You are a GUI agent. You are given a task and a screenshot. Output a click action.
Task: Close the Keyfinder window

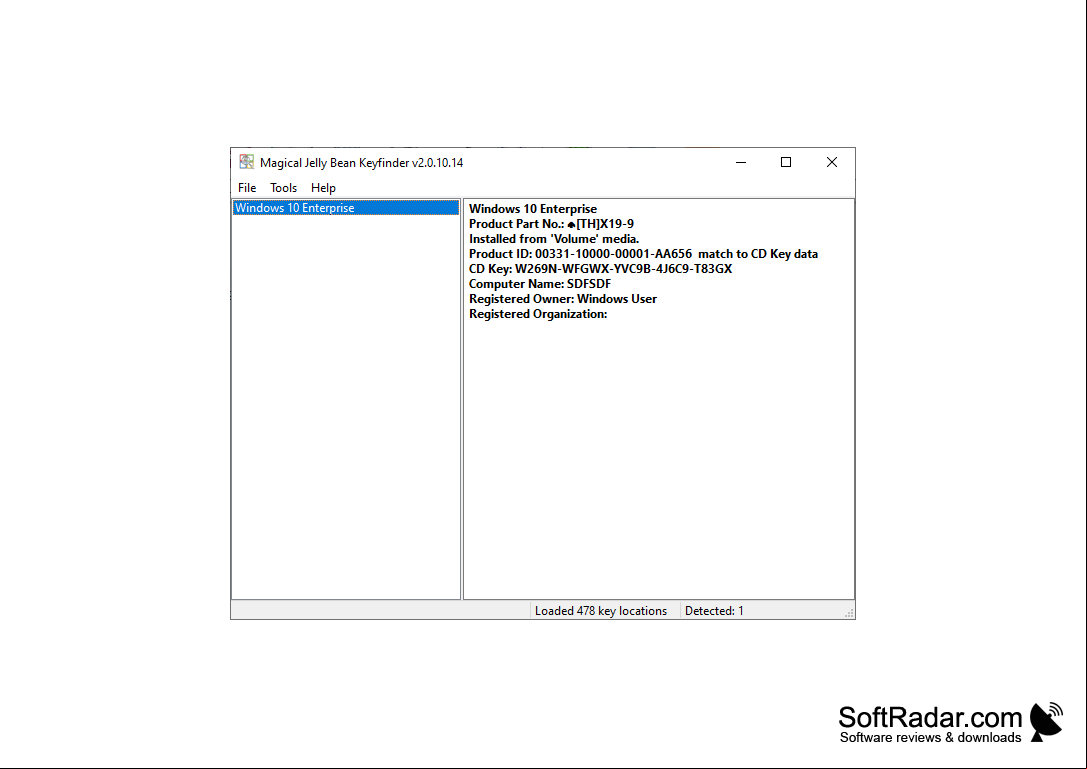831,162
